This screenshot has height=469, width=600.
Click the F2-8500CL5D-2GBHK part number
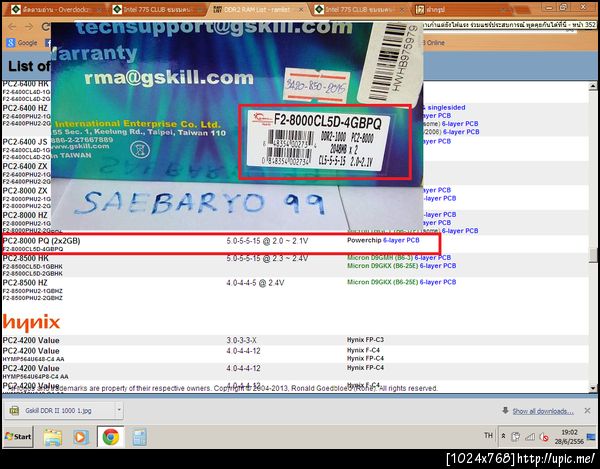coord(33,274)
